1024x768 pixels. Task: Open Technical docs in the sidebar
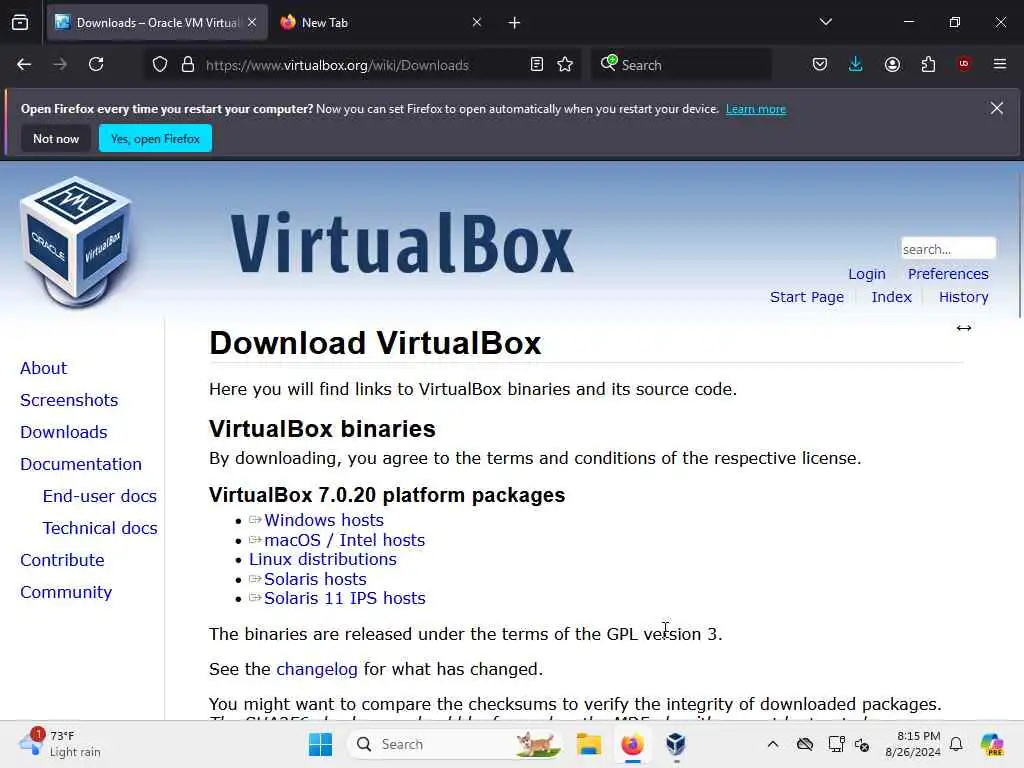(100, 528)
